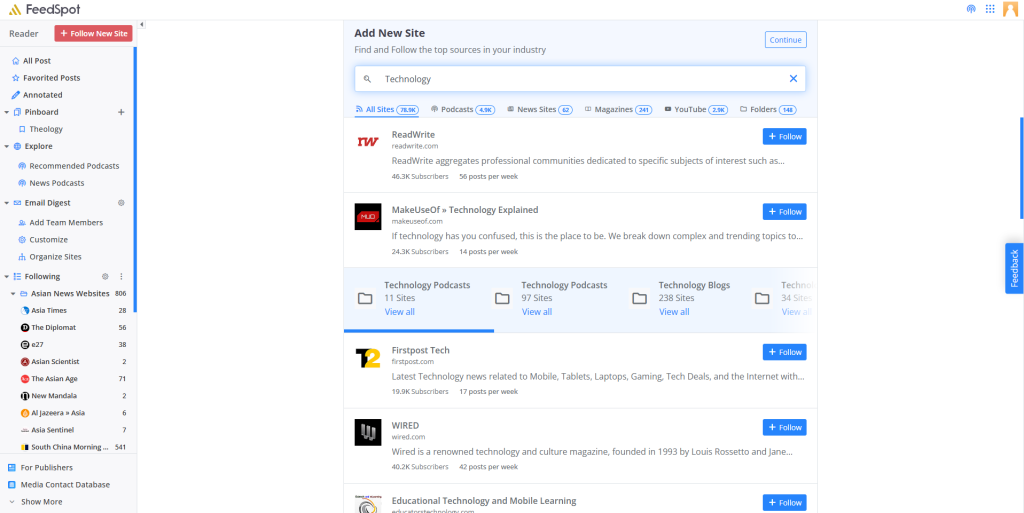Collapse the Asian News Websites folder

tap(13, 294)
